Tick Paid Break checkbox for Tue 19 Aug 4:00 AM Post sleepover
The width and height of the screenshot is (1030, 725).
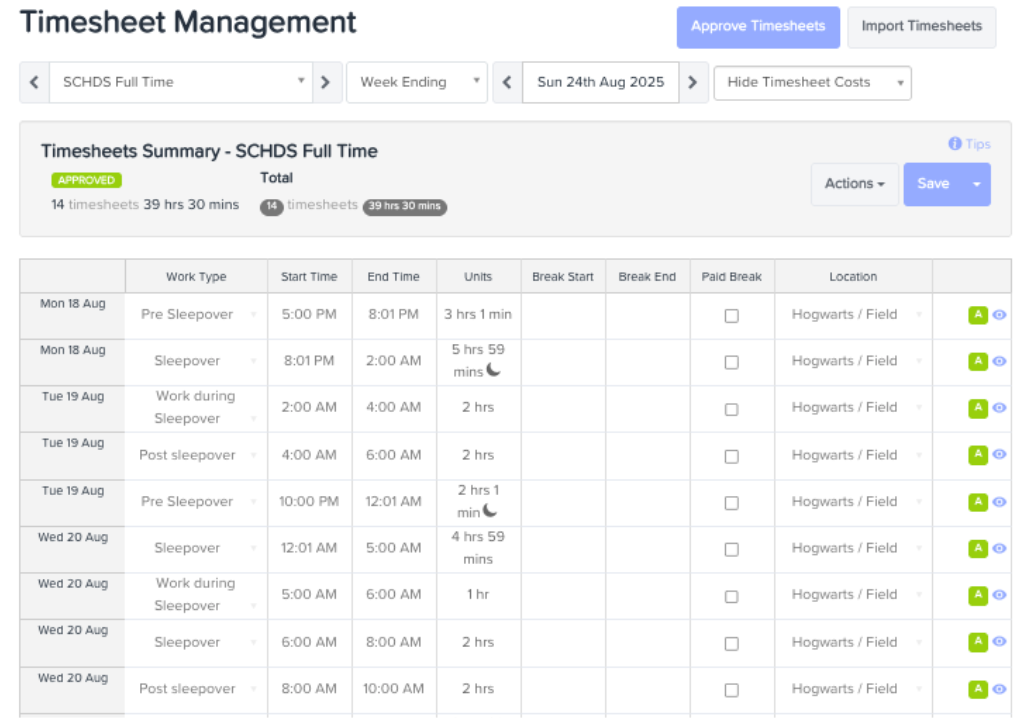[x=731, y=456]
